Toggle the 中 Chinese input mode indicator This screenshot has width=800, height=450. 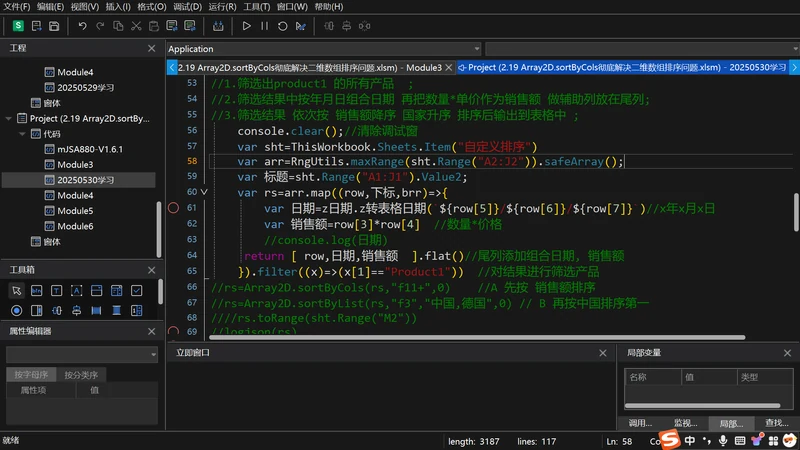[x=690, y=440]
